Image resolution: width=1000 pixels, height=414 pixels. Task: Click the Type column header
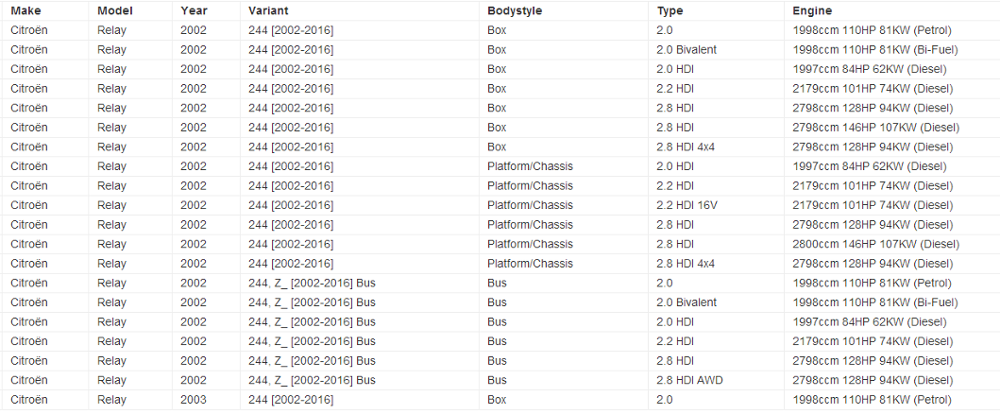coord(672,10)
